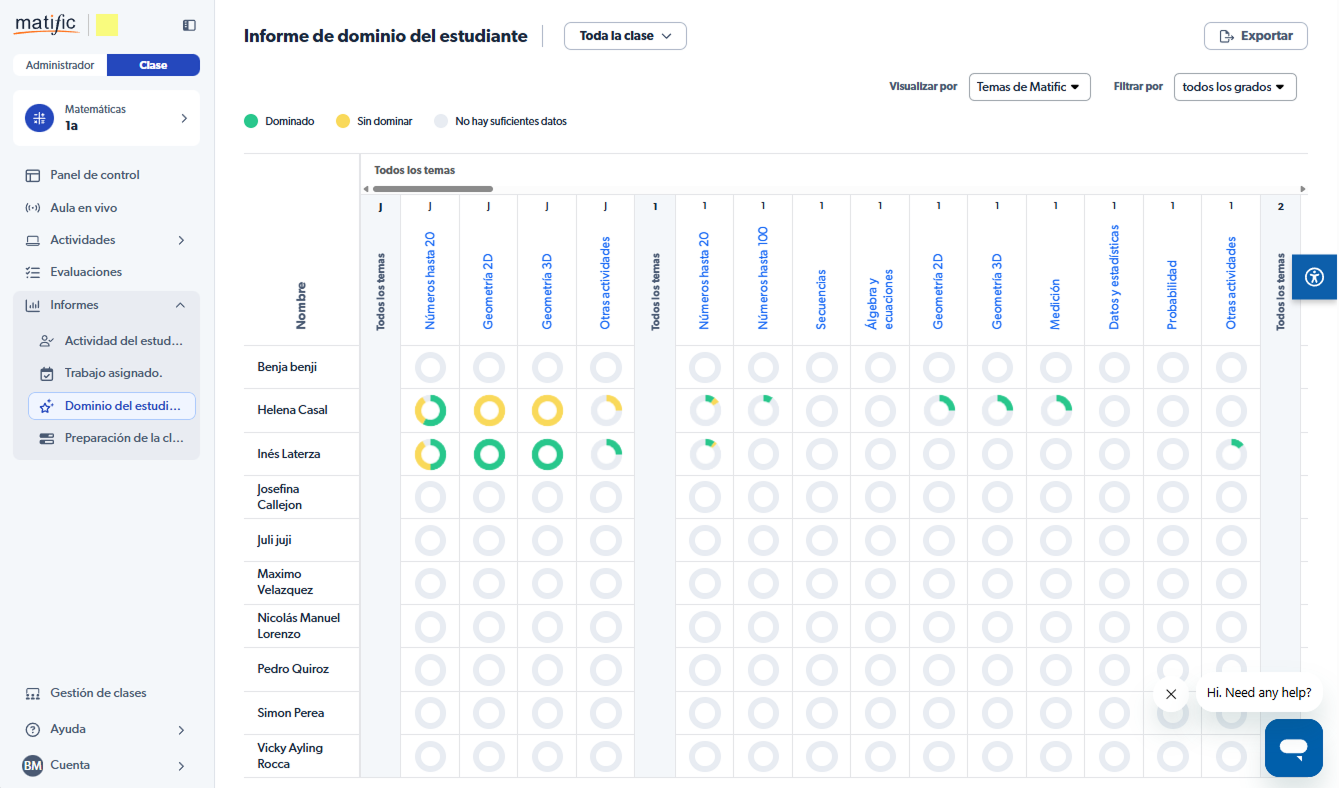The height and width of the screenshot is (788, 1339).
Task: Open the 'Números hasta 100' column link
Action: 763,278
